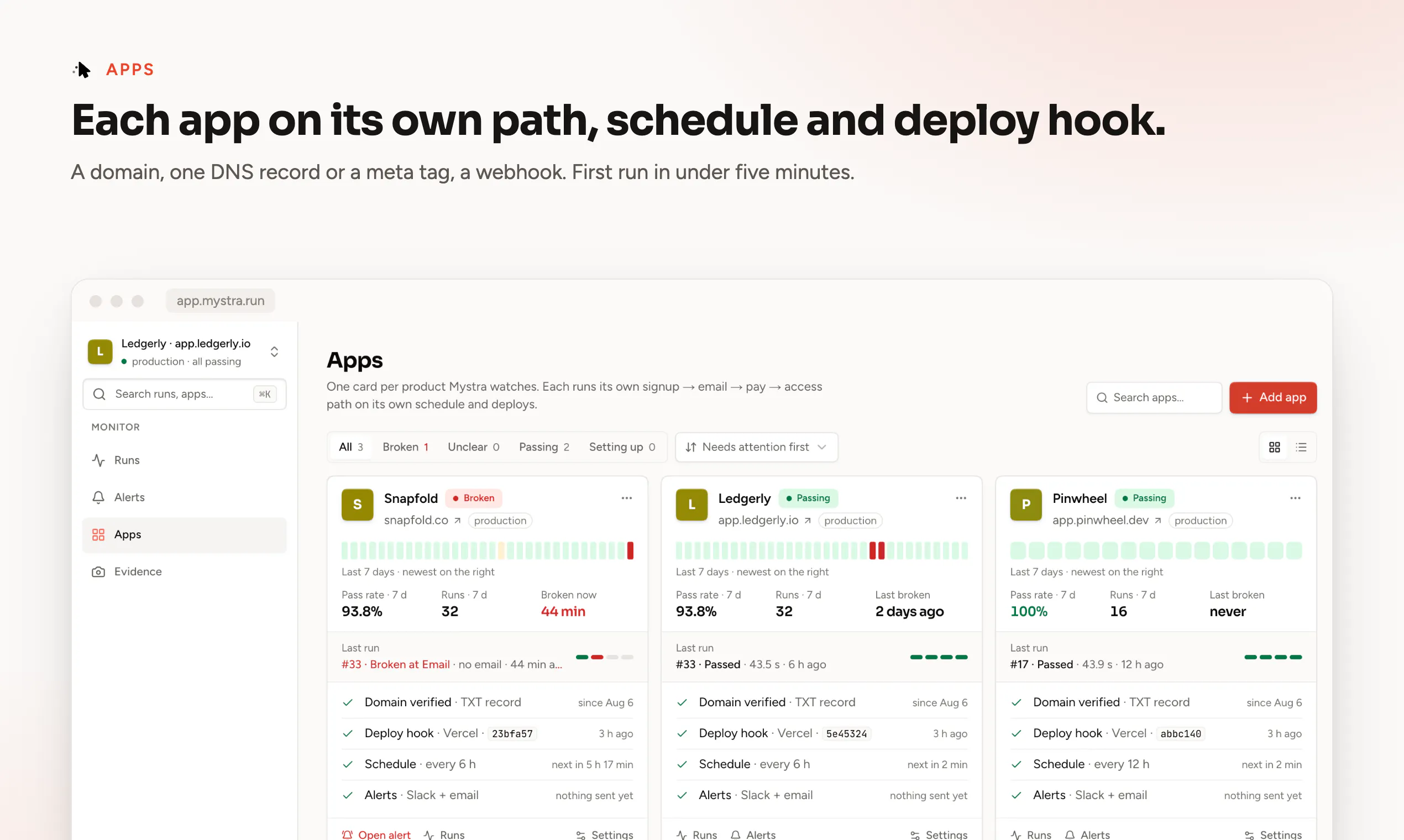The image size is (1404, 840).
Task: Click the Ledgerly card production tag
Action: (x=850, y=521)
